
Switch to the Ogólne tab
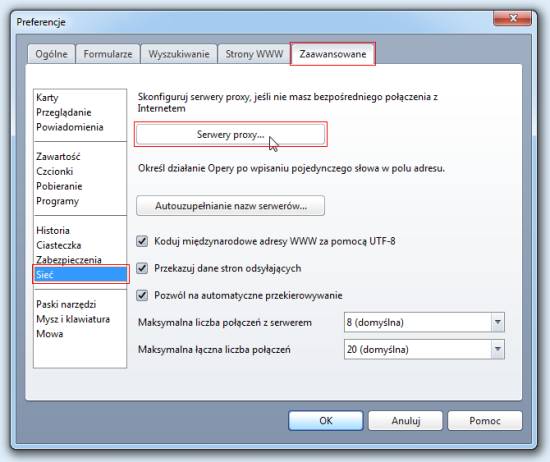[52, 54]
